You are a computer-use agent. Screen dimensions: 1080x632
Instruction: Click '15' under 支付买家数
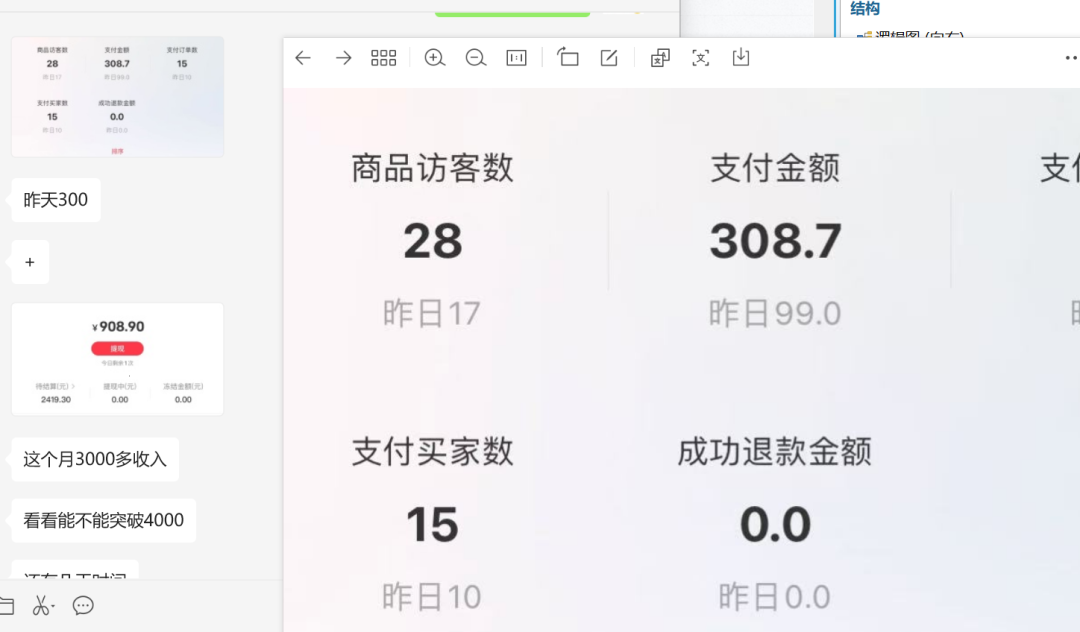click(432, 525)
